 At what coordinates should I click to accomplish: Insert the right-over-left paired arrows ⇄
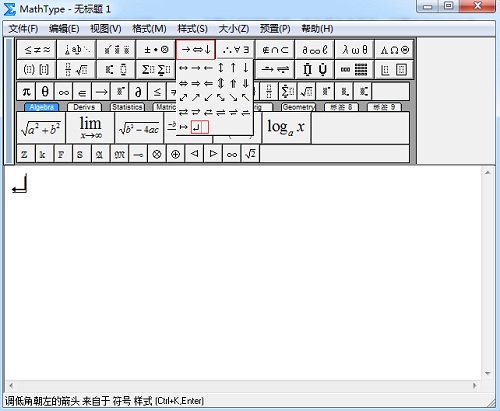tap(183, 112)
